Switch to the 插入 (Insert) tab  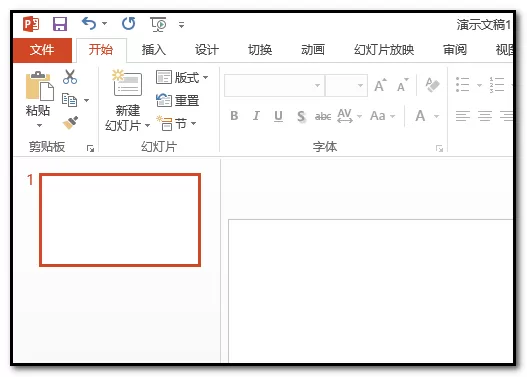pyautogui.click(x=154, y=50)
